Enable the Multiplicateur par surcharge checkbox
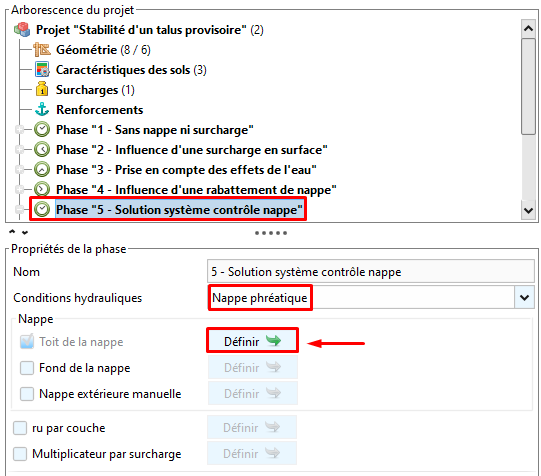 (20, 454)
